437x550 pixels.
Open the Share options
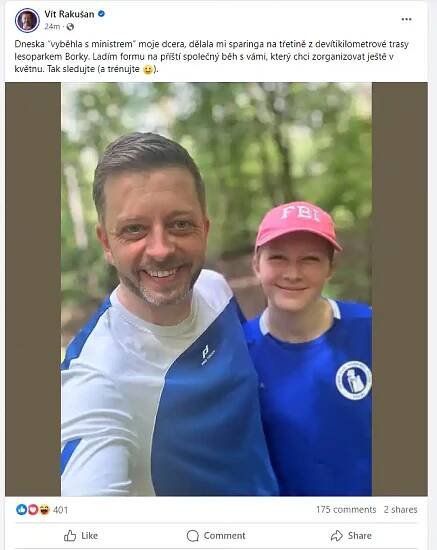point(351,536)
